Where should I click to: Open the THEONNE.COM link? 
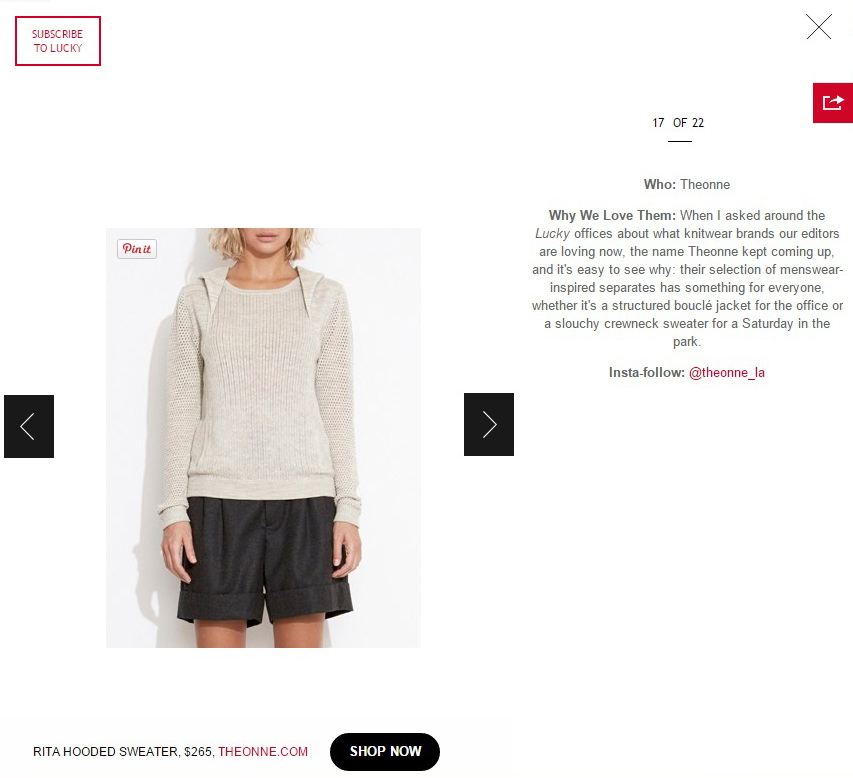tap(263, 751)
